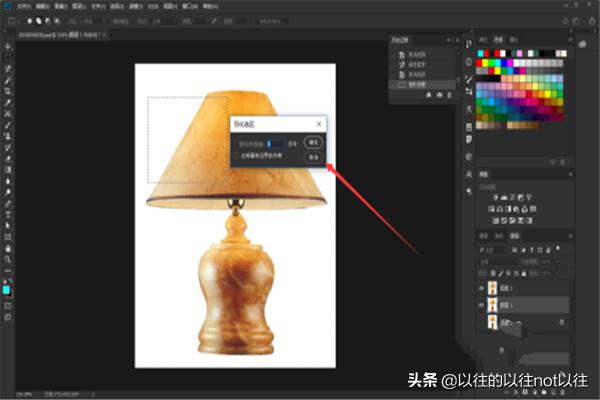This screenshot has width=600, height=400.
Task: Select the Move tool in toolbar
Action: [x=8, y=47]
